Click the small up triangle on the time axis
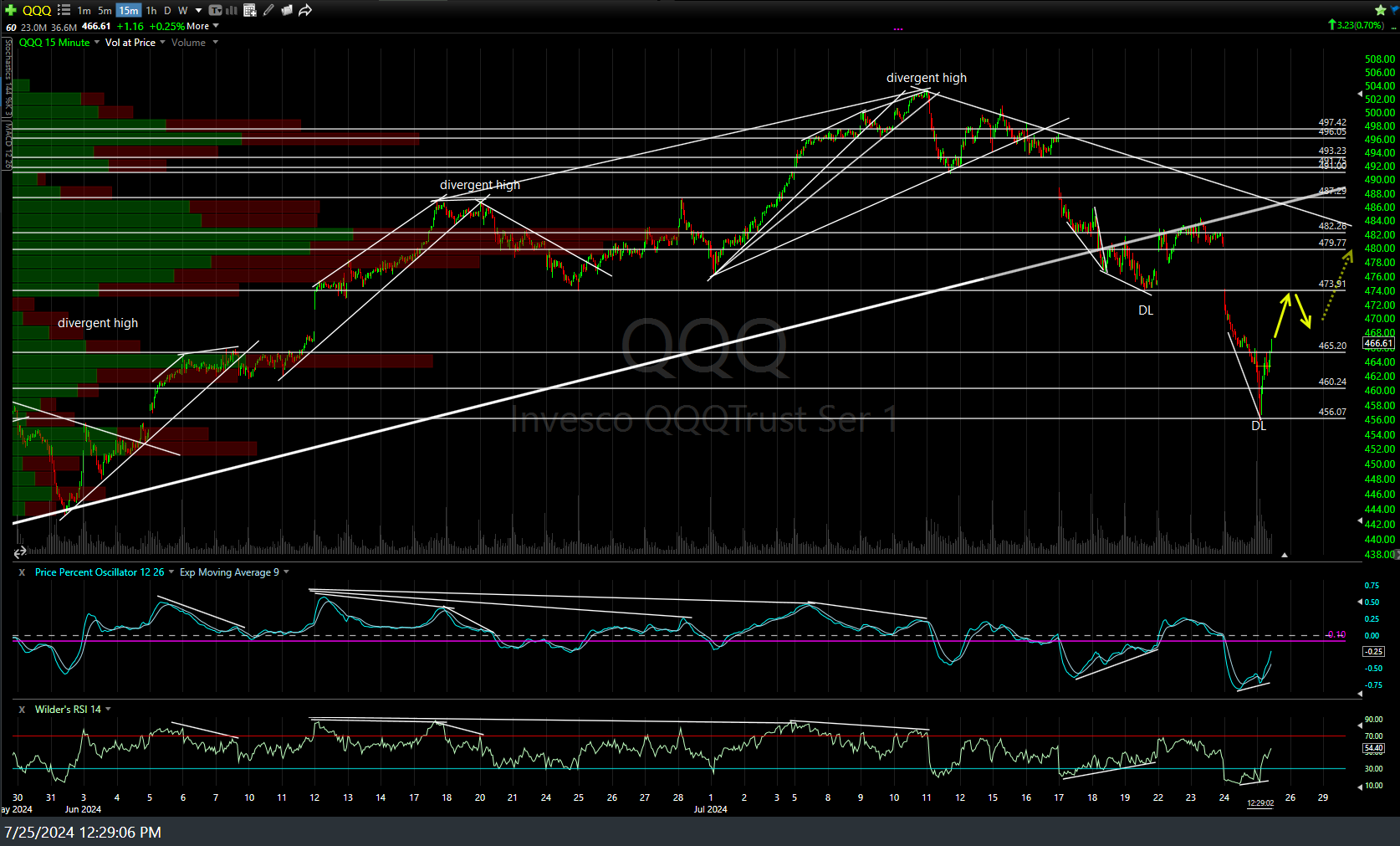 (1284, 555)
